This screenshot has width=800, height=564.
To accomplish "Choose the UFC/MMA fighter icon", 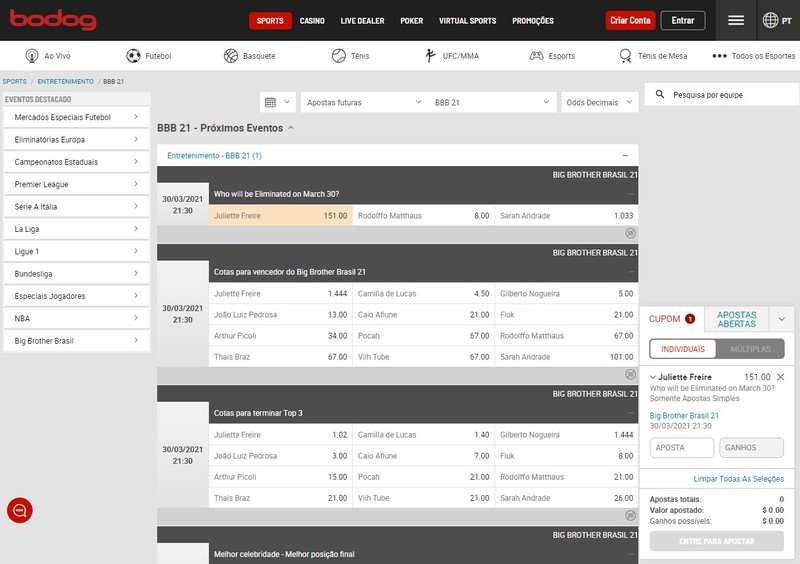I will [430, 56].
